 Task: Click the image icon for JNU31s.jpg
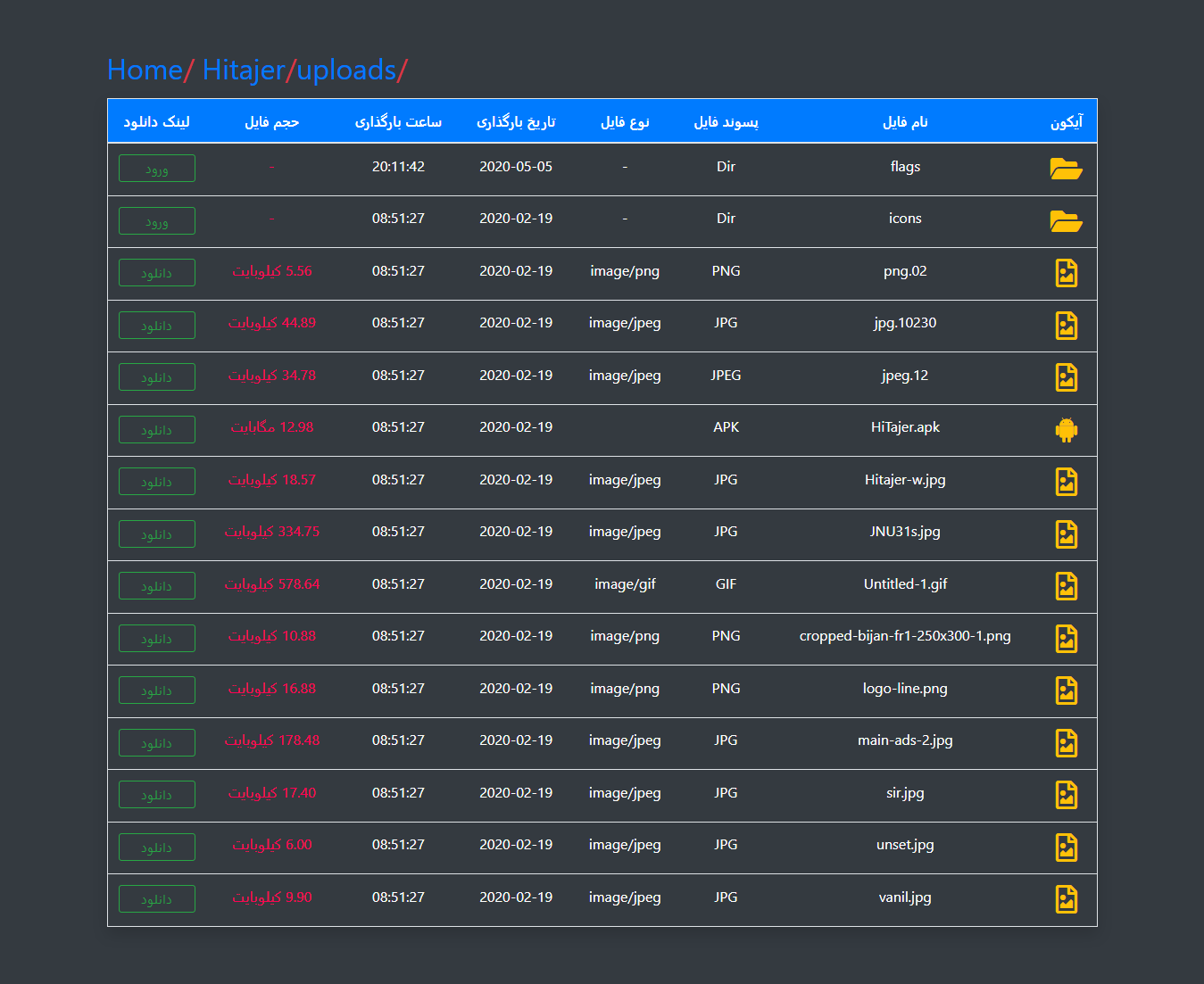coord(1067,534)
